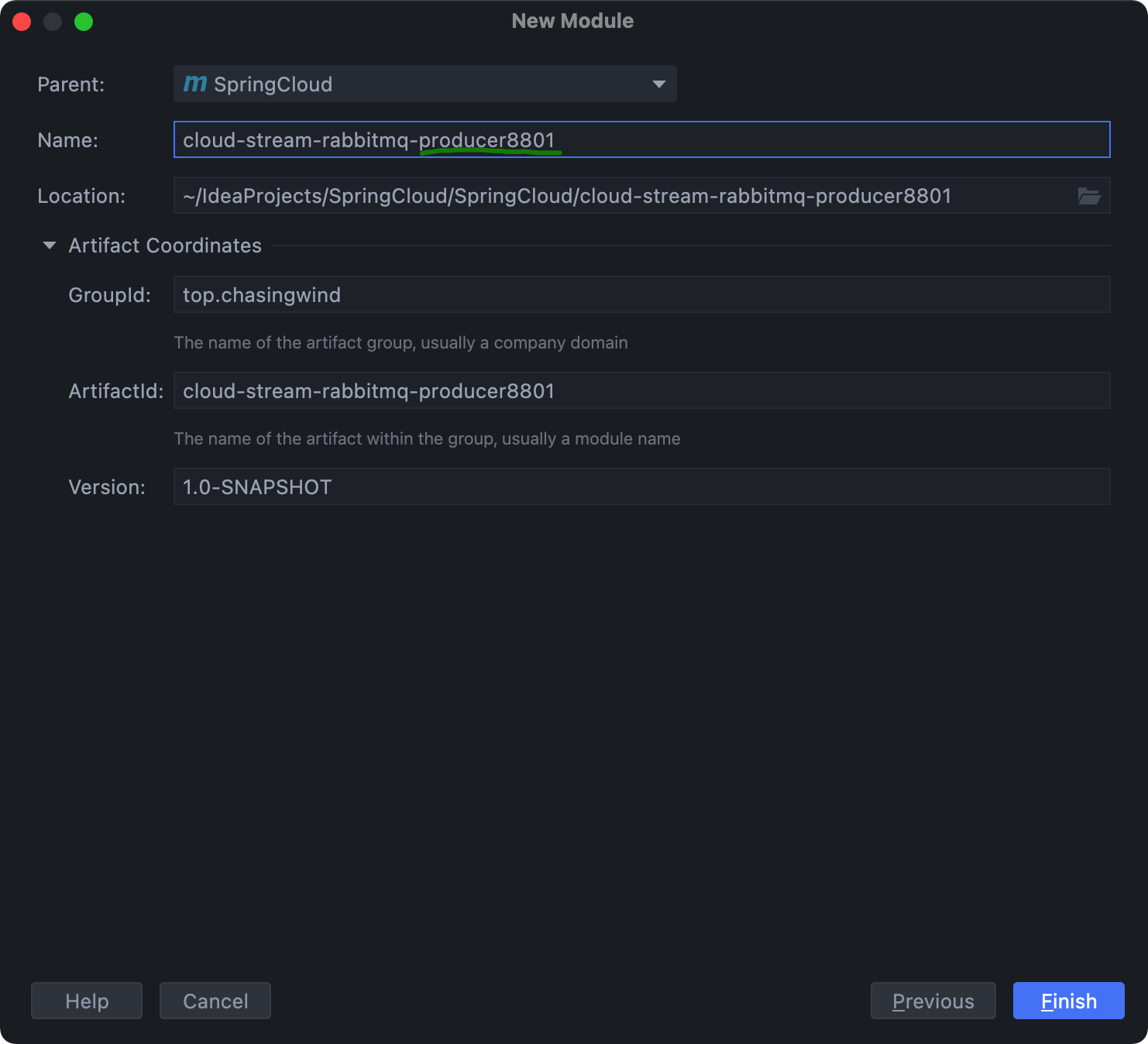Cancel the new module wizard
Image resolution: width=1148 pixels, height=1044 pixels.
(x=215, y=1001)
